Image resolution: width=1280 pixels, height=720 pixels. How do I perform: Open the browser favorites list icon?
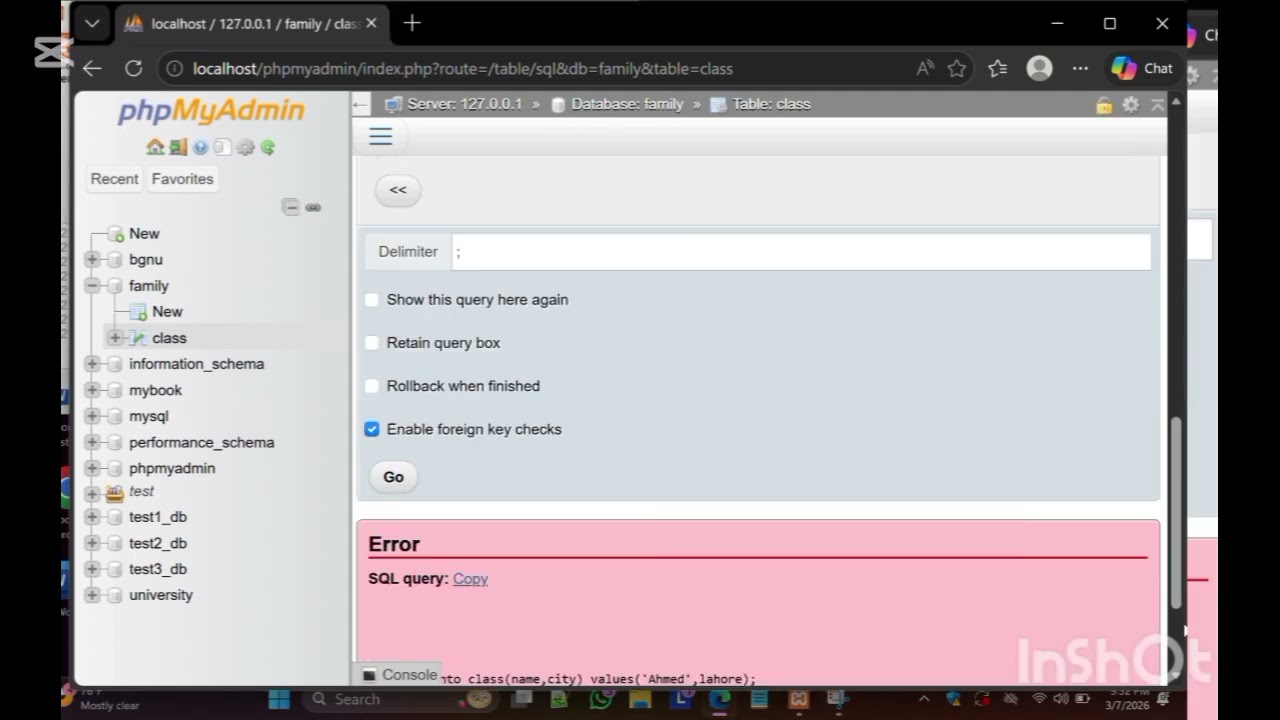997,68
